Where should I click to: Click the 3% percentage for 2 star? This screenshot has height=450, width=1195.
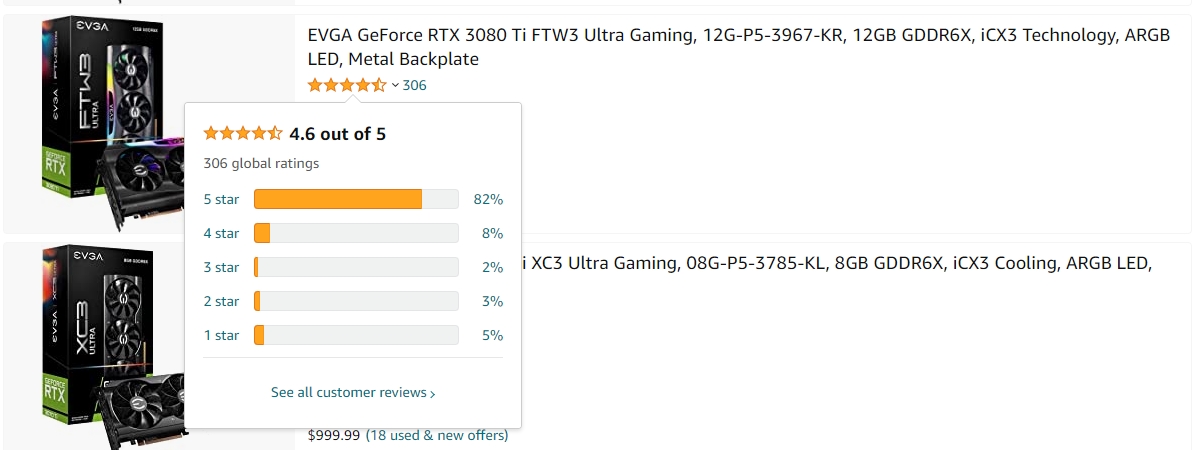tap(492, 301)
